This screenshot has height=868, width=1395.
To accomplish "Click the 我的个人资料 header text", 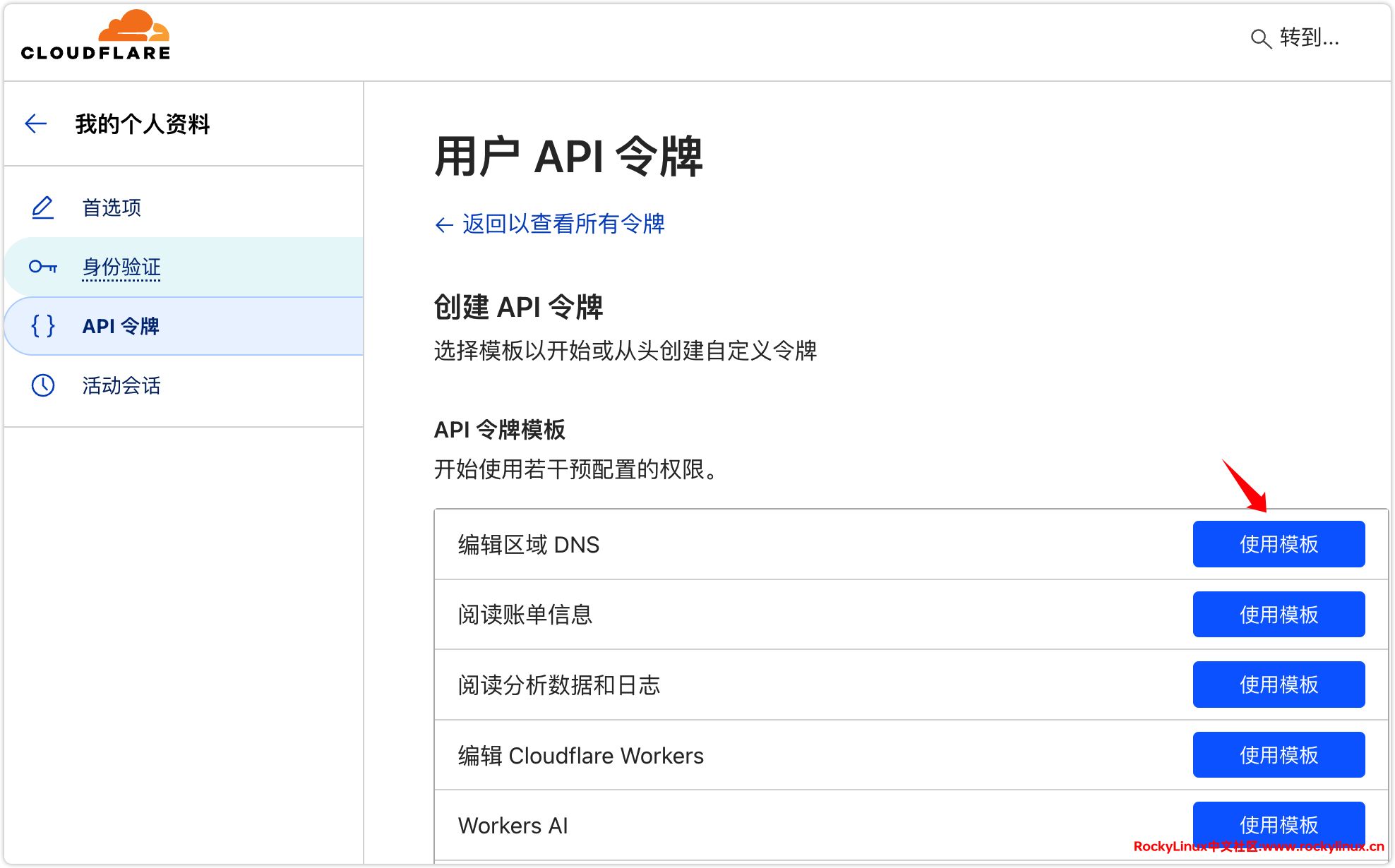I will (143, 124).
